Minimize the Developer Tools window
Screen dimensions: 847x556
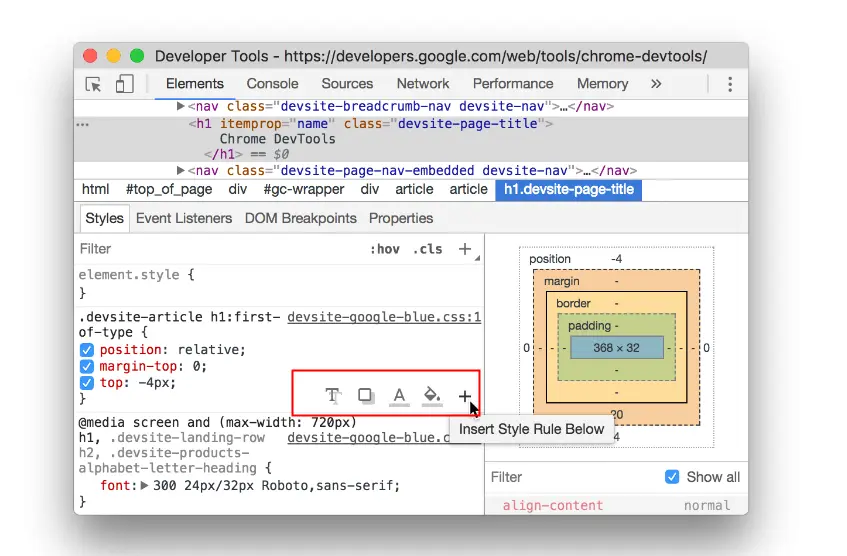(113, 56)
